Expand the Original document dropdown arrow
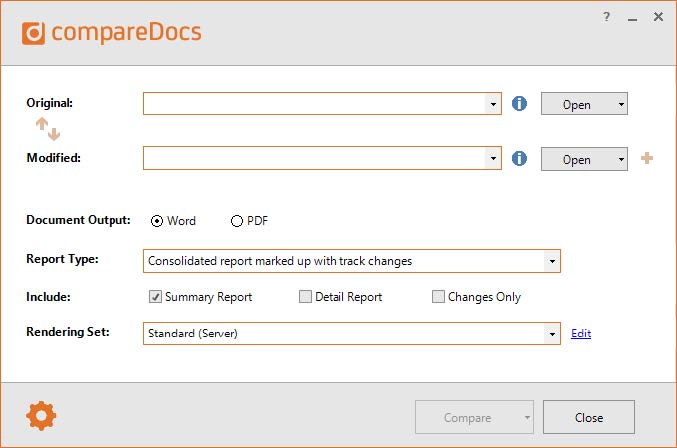Image resolution: width=677 pixels, height=448 pixels. pyautogui.click(x=493, y=104)
